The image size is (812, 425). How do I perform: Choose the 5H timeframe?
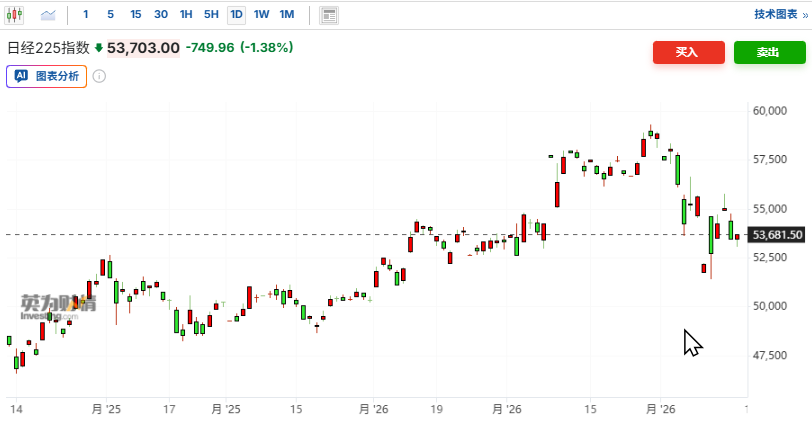tap(211, 15)
